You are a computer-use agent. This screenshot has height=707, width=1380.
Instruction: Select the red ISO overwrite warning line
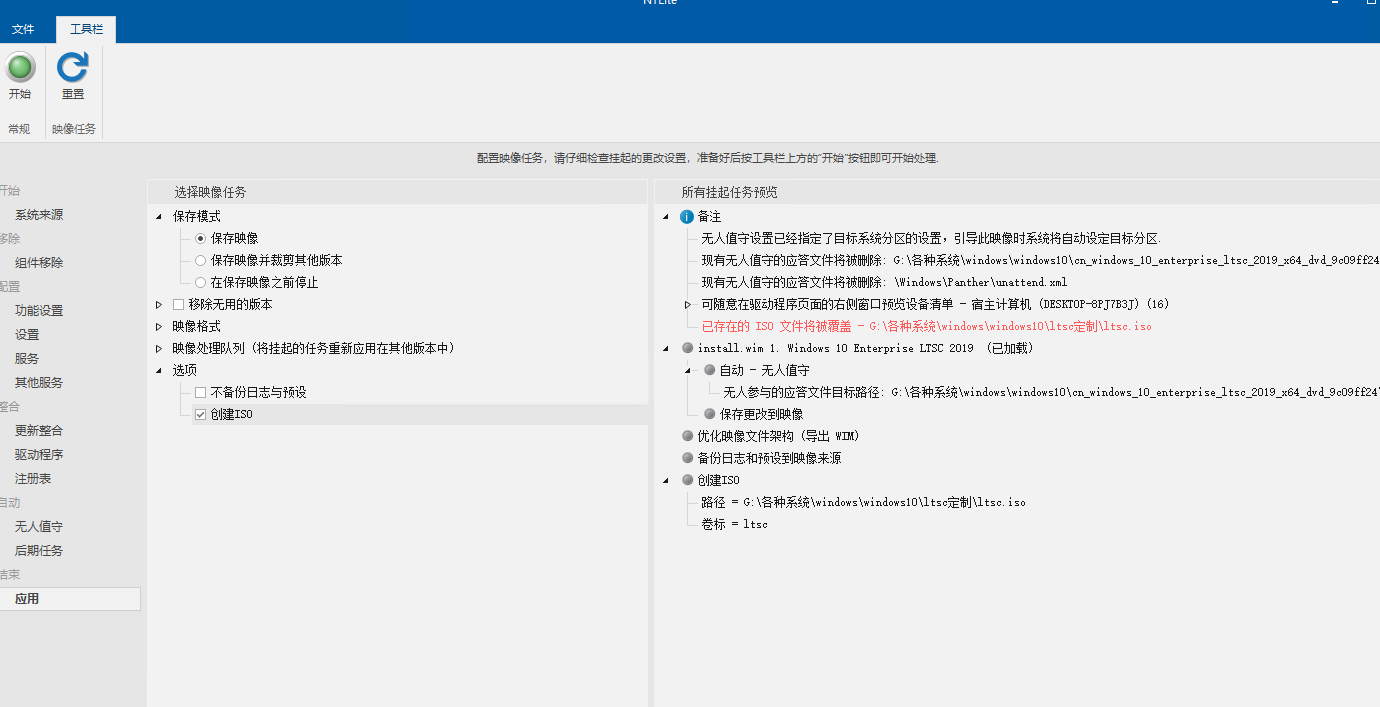pyautogui.click(x=926, y=326)
